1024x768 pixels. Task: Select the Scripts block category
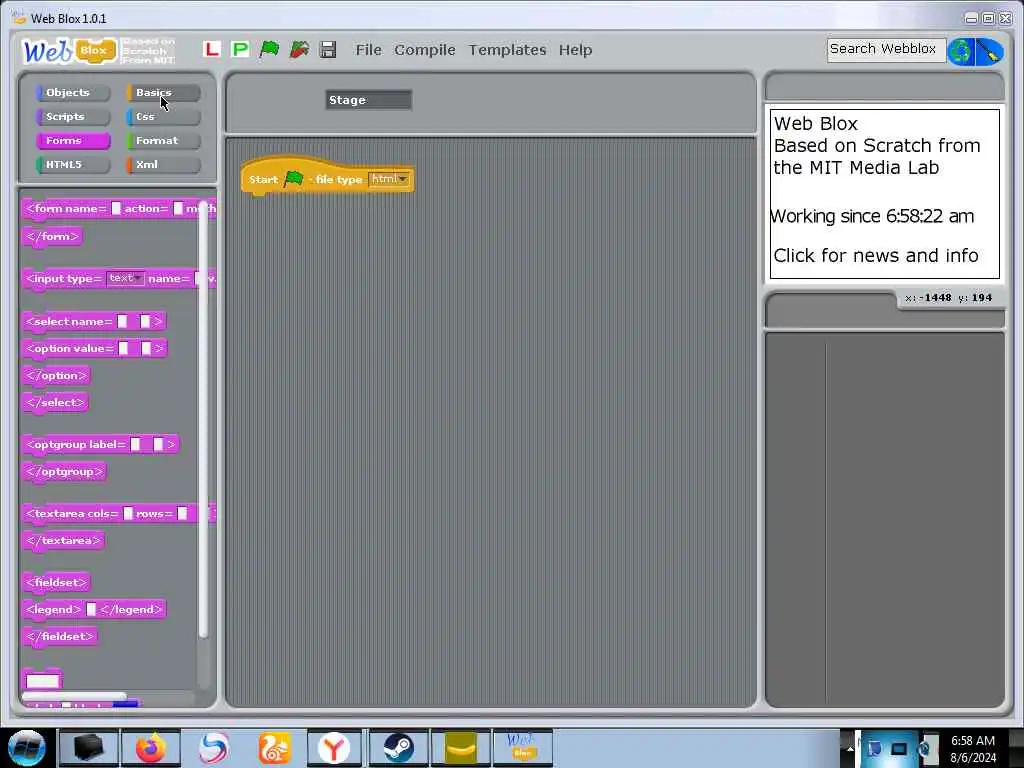pos(73,117)
